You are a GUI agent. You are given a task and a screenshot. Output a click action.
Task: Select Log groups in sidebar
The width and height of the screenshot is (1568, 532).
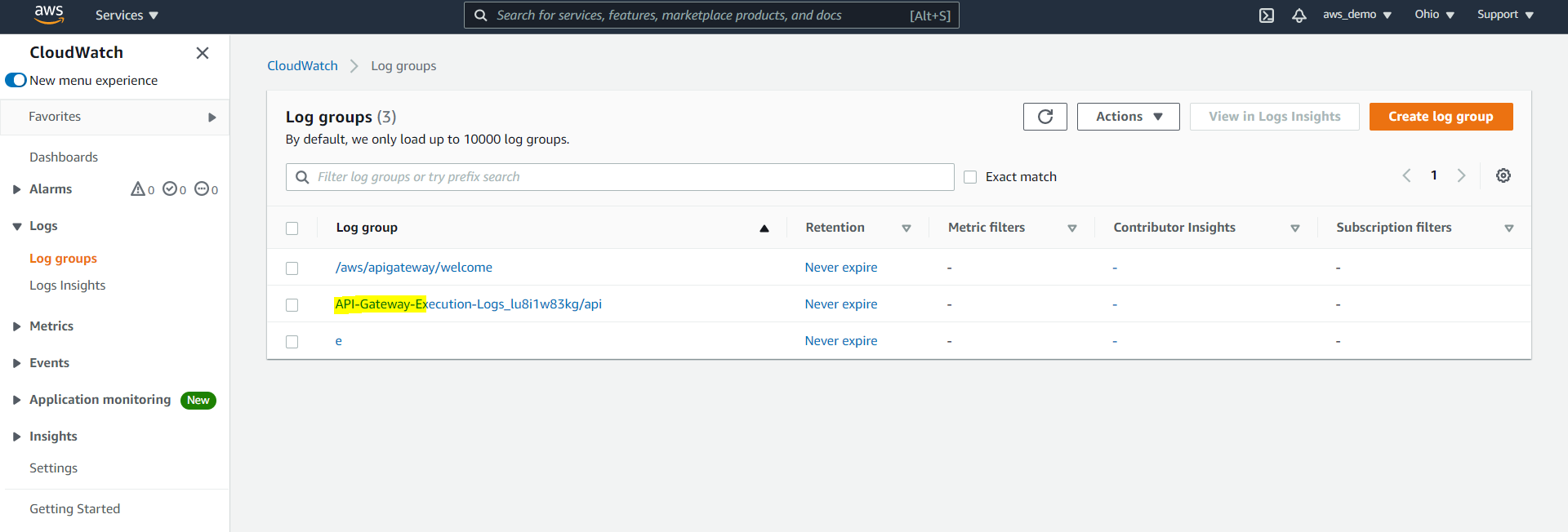pyautogui.click(x=63, y=259)
